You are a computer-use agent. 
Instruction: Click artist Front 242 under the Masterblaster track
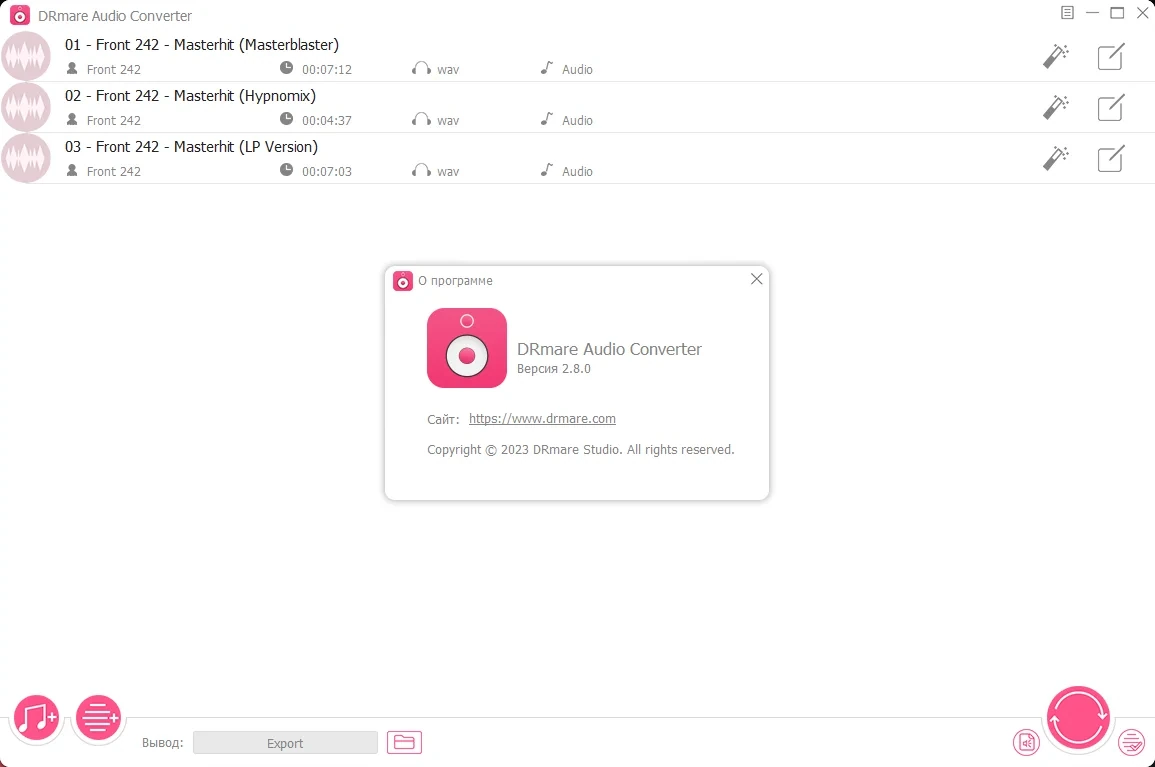click(113, 69)
